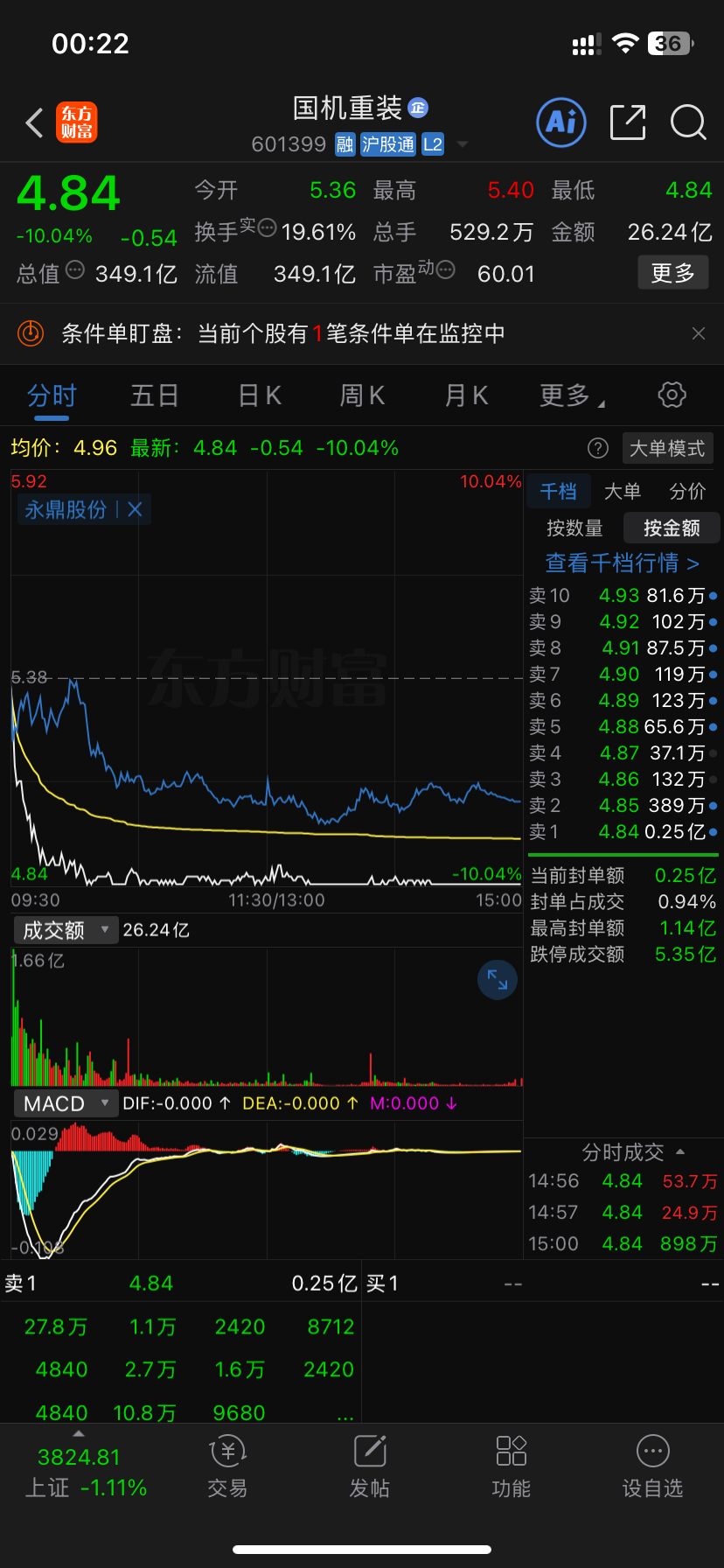The image size is (724, 1568).
Task: Switch to 月K chart tab
Action: pyautogui.click(x=466, y=395)
